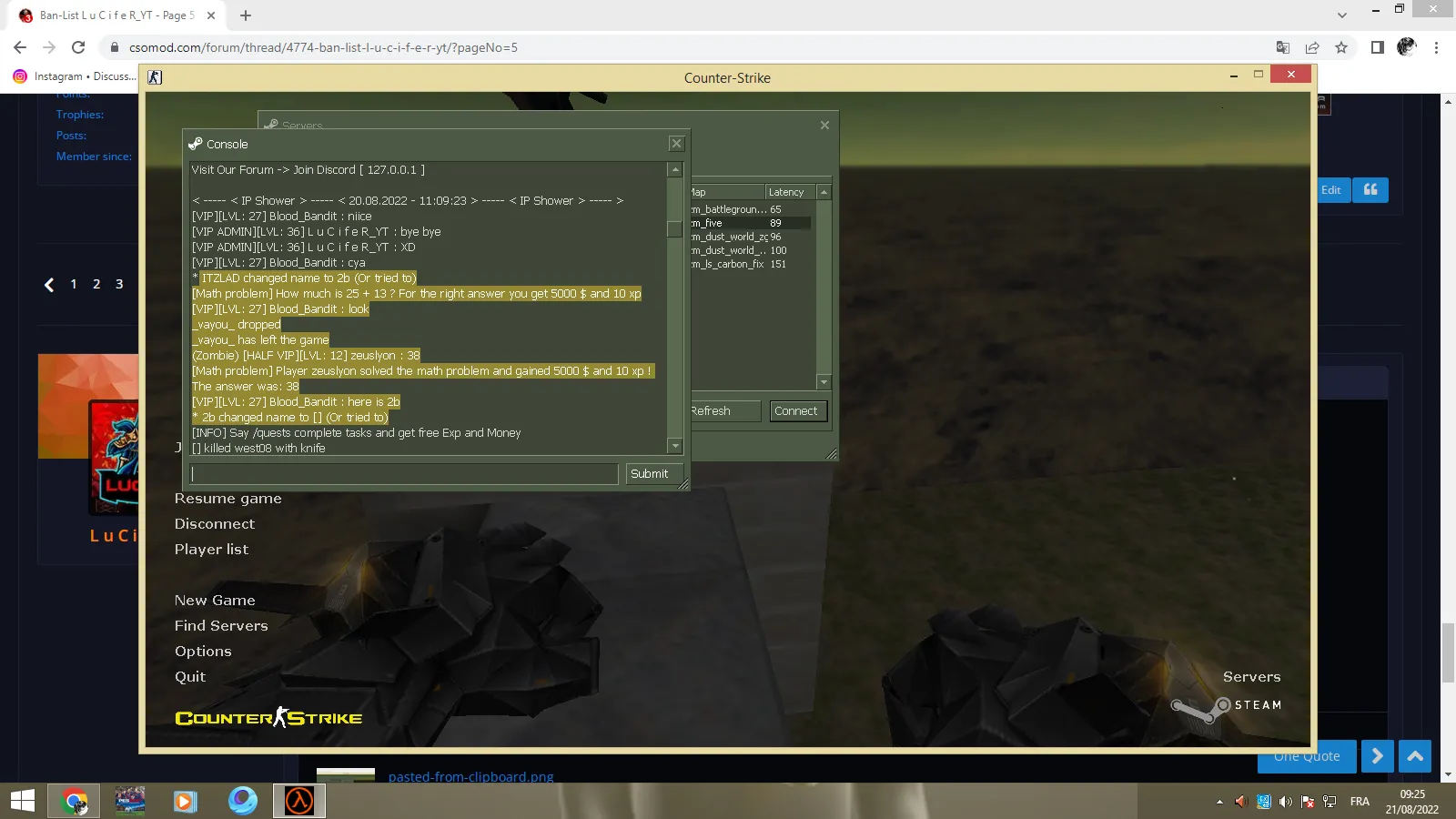
Task: Open the Windows Start menu
Action: [x=23, y=801]
